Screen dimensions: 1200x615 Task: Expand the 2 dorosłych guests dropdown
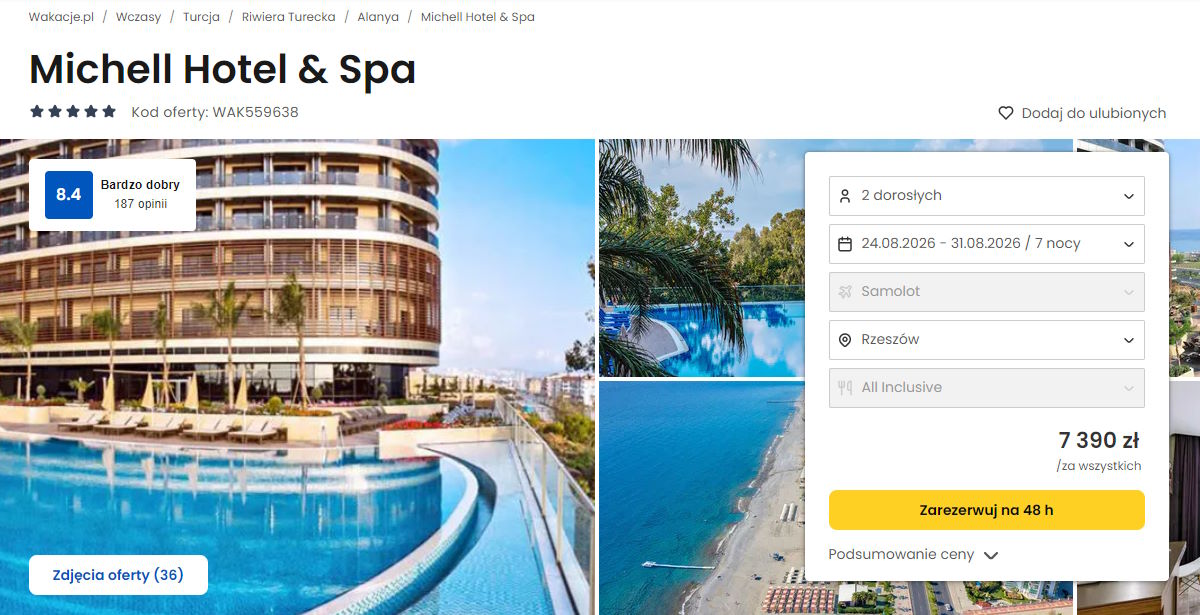tap(987, 195)
